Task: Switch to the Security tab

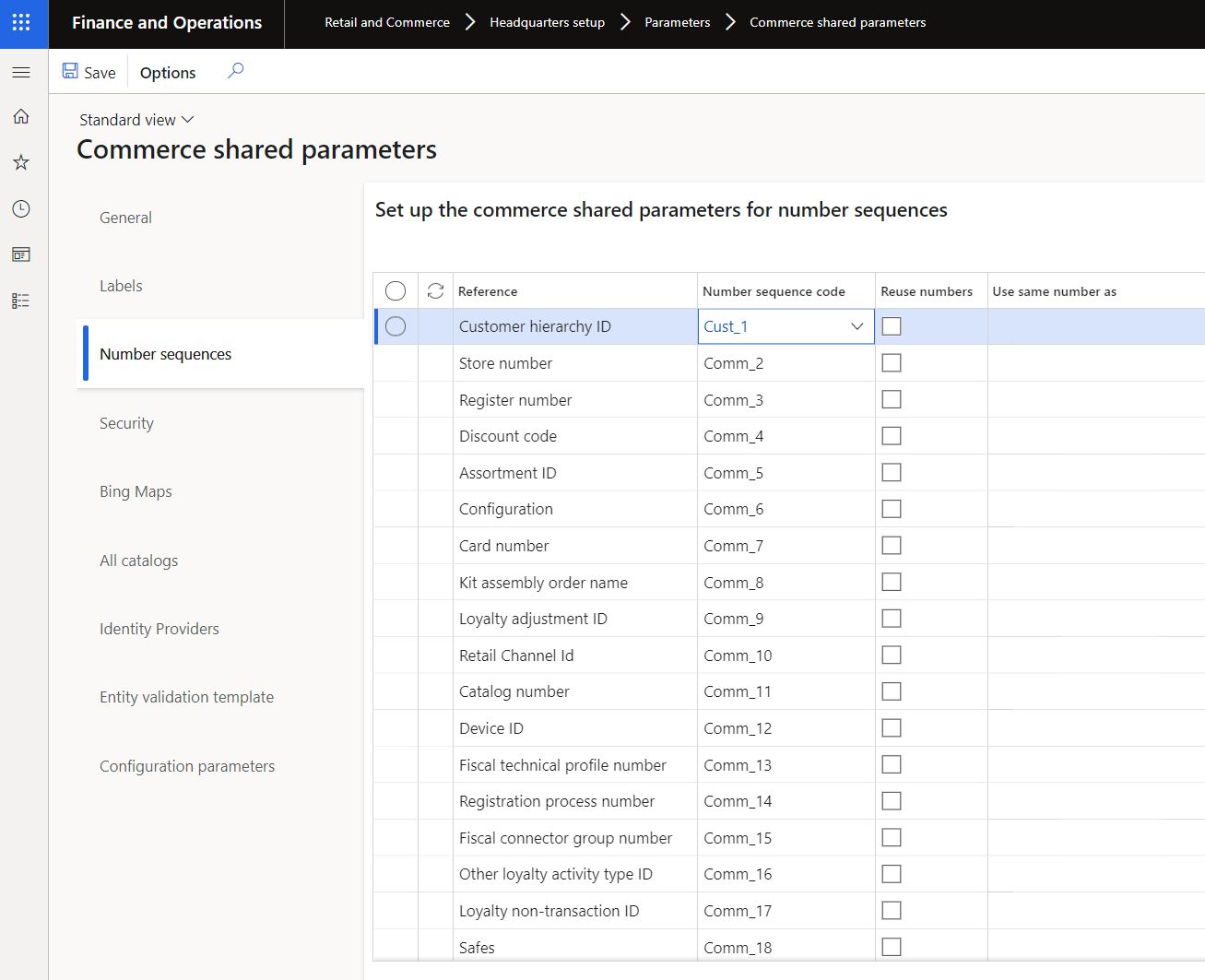Action: click(x=126, y=423)
